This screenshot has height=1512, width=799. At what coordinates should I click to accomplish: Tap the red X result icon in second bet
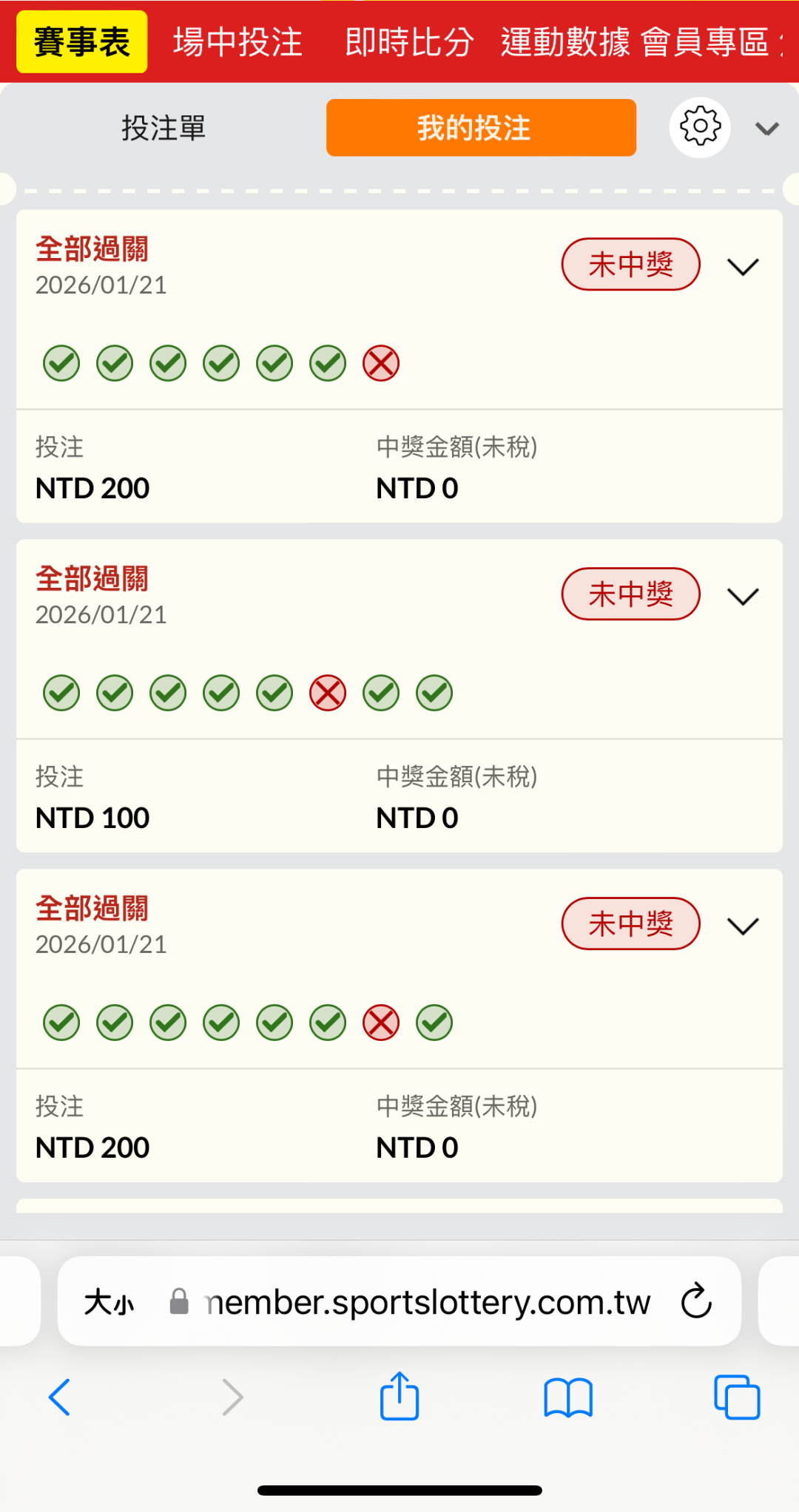[x=328, y=694]
